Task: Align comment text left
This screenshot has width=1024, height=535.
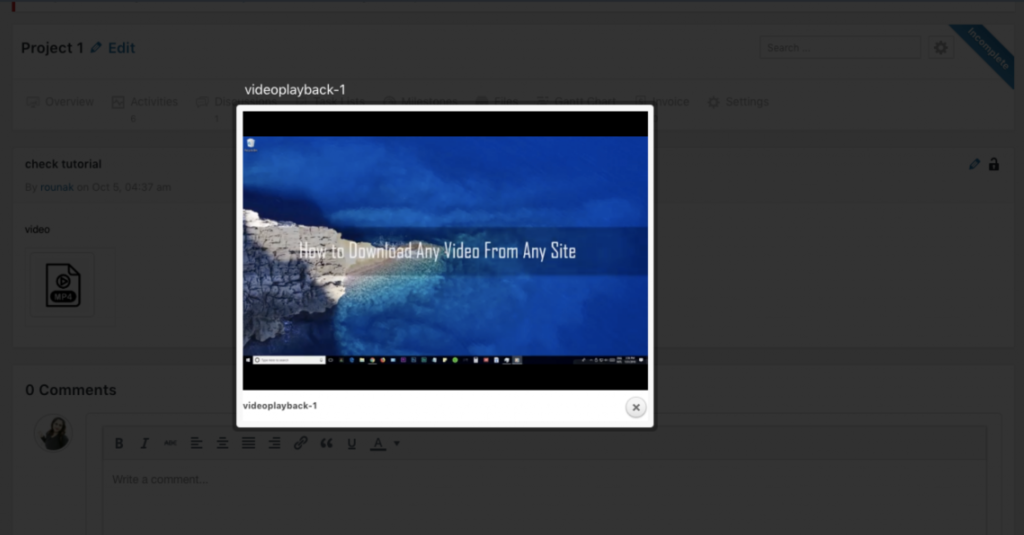Action: pos(196,444)
